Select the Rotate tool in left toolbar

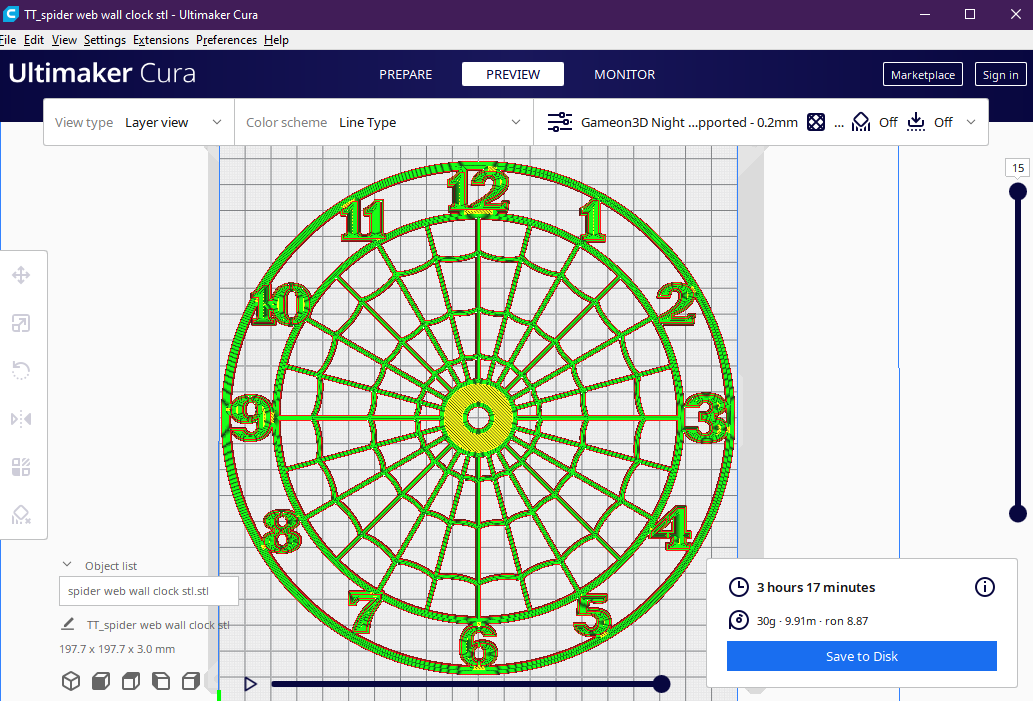21,370
